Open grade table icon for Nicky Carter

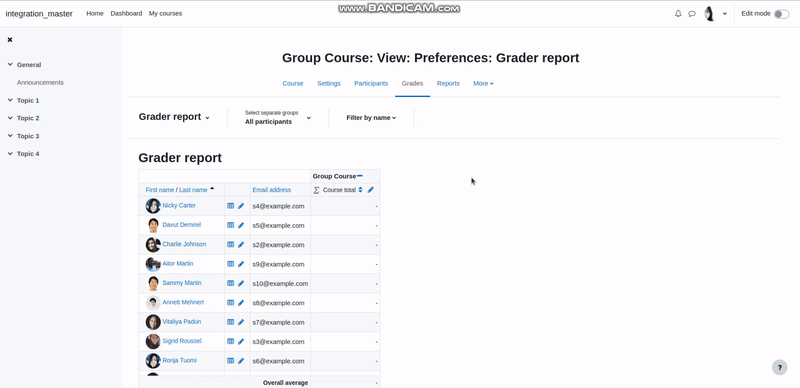(230, 206)
